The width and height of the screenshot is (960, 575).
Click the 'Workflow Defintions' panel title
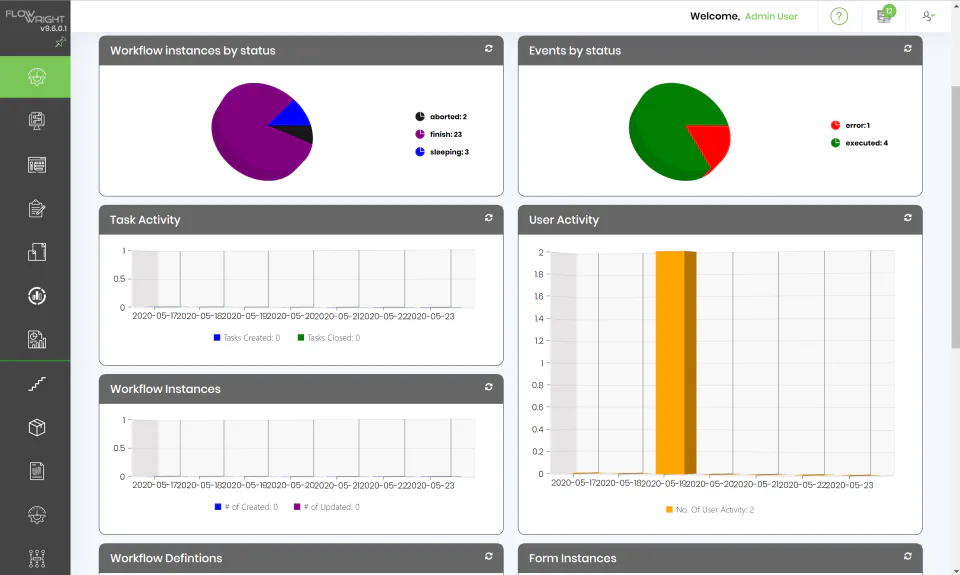pos(166,558)
